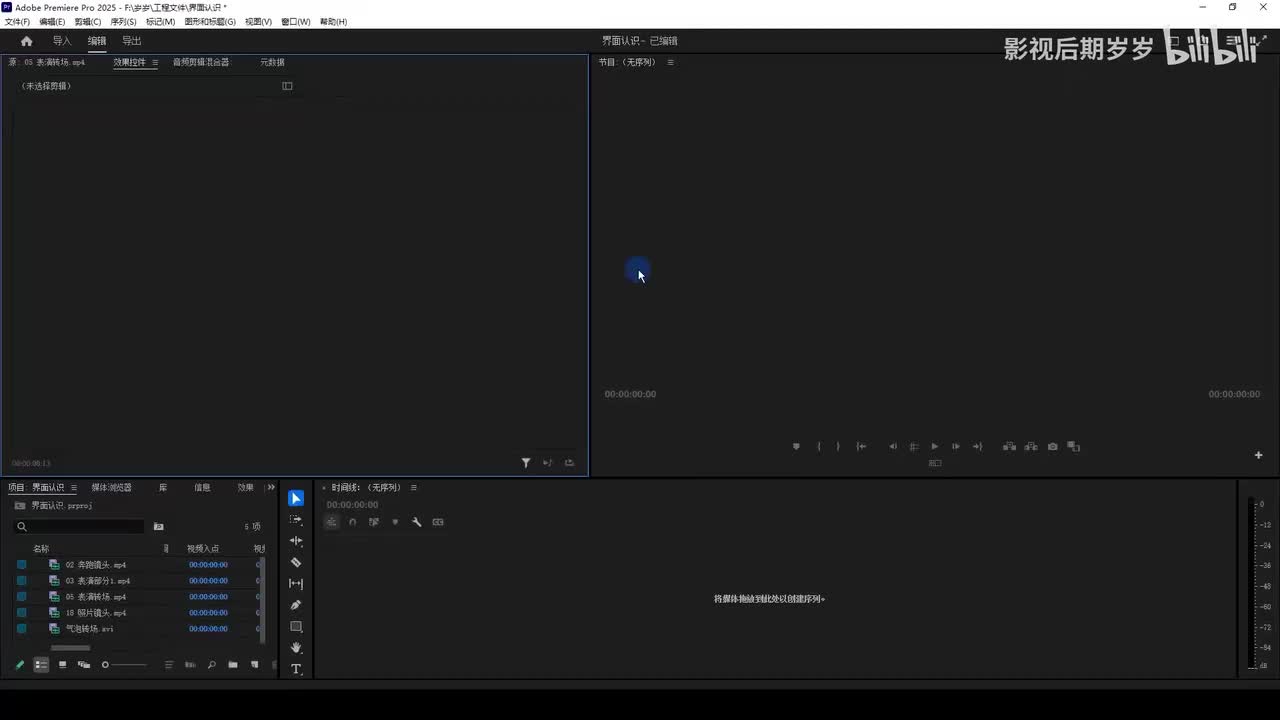Screen dimensions: 1280x720
Task: Click the Export Frame camera icon
Action: point(1052,447)
